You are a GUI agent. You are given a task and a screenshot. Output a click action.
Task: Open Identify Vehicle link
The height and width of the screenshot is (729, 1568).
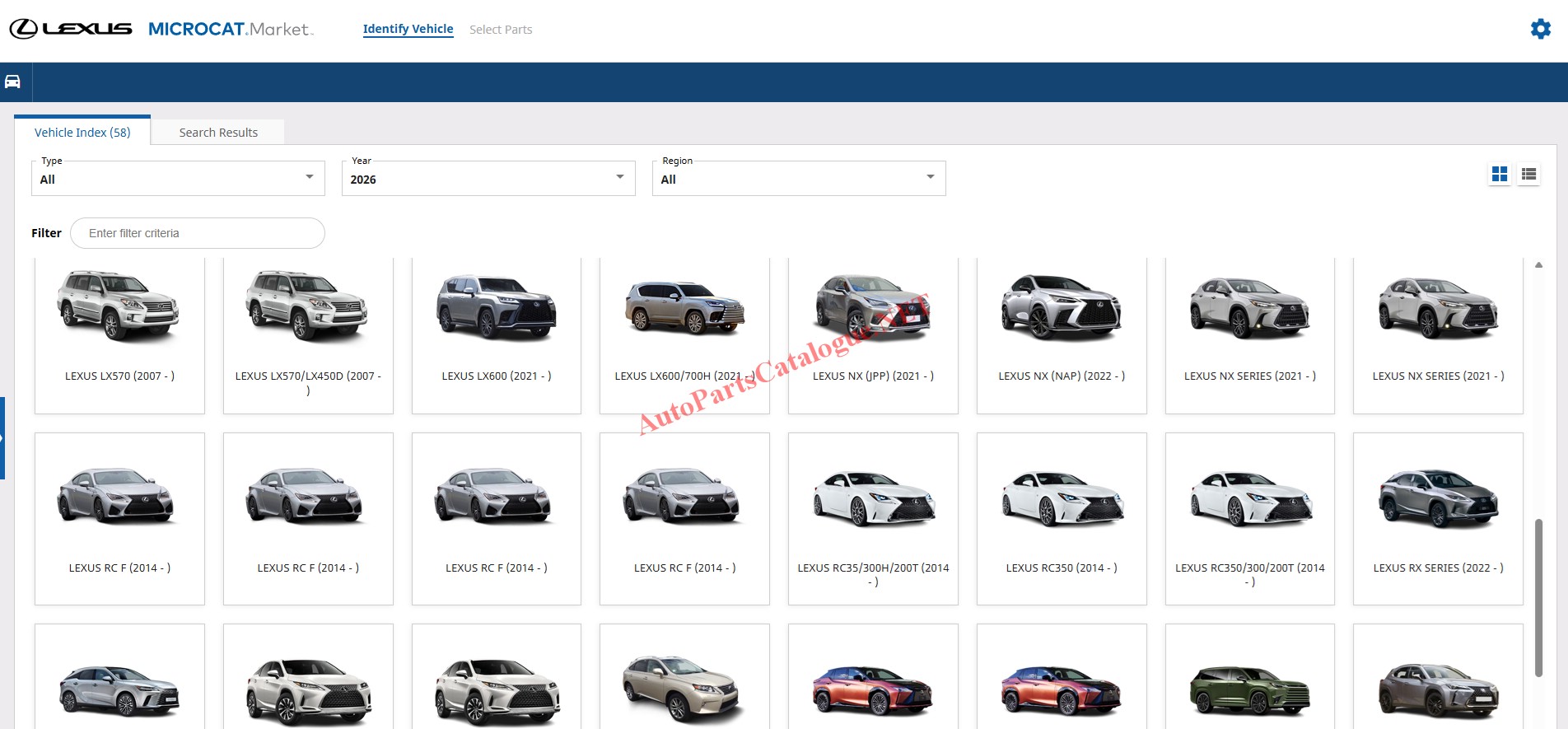408,29
